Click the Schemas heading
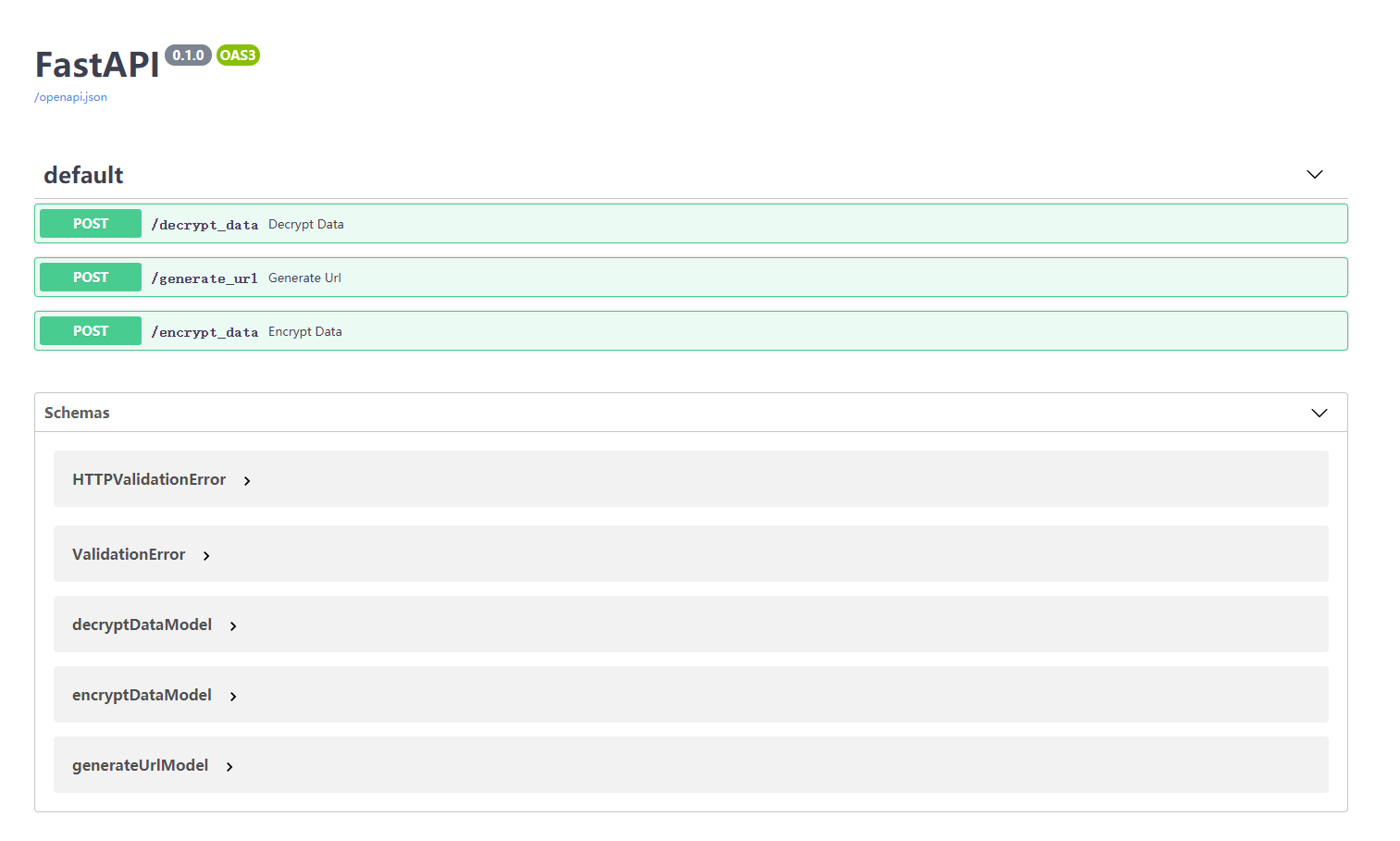The width and height of the screenshot is (1400, 841). click(x=77, y=413)
